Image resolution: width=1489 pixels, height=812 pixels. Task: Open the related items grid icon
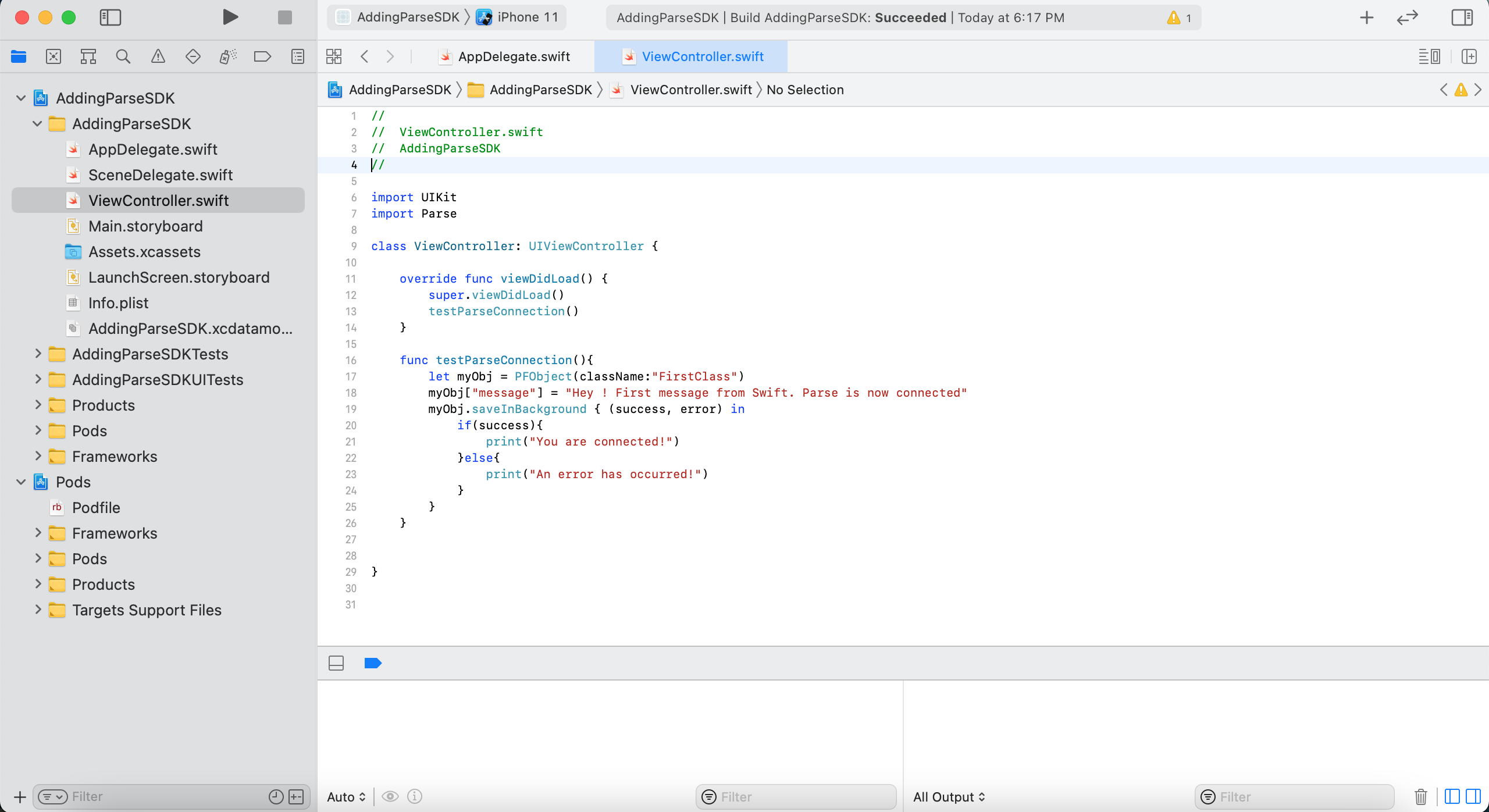click(334, 56)
